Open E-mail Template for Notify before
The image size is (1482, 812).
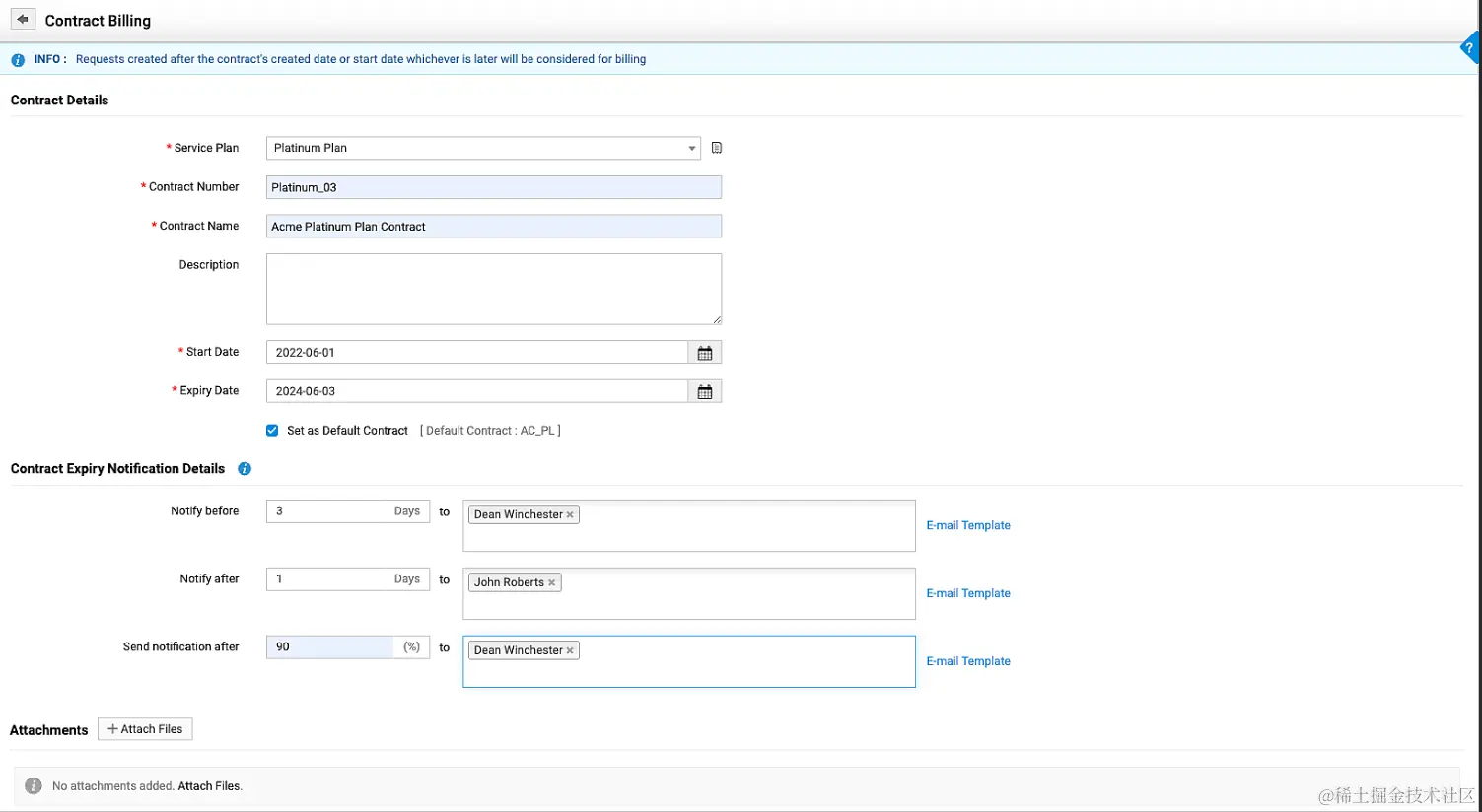pyautogui.click(x=967, y=525)
